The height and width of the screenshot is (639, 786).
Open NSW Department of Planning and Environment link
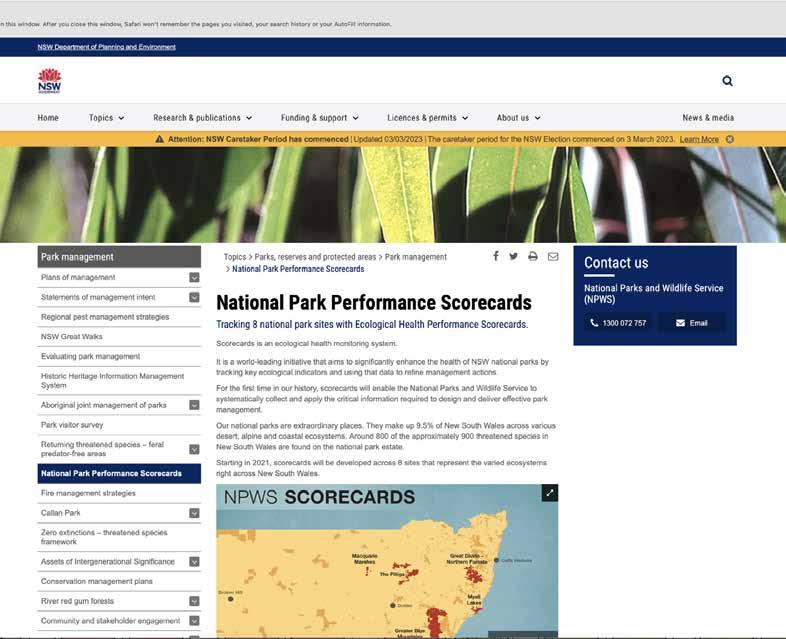(106, 47)
